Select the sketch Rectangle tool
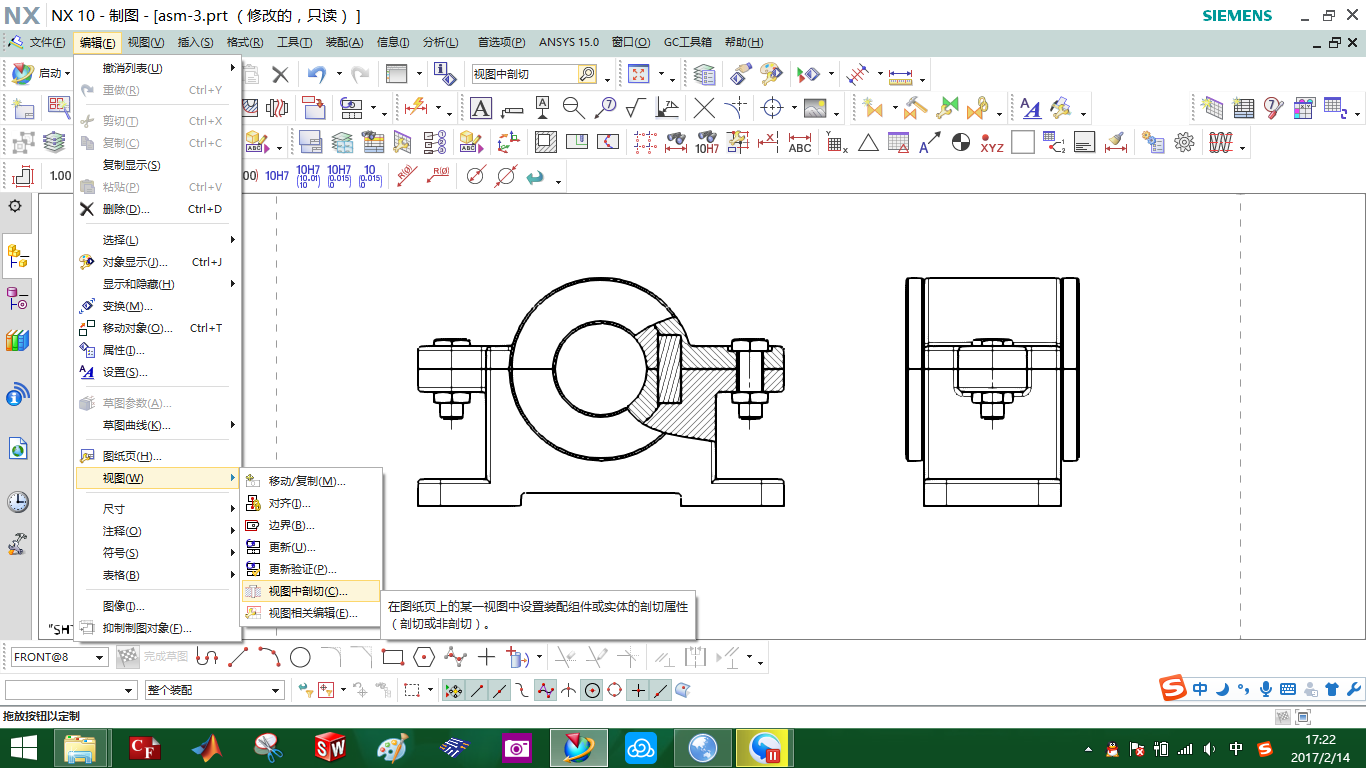The width and height of the screenshot is (1366, 768). coord(393,657)
